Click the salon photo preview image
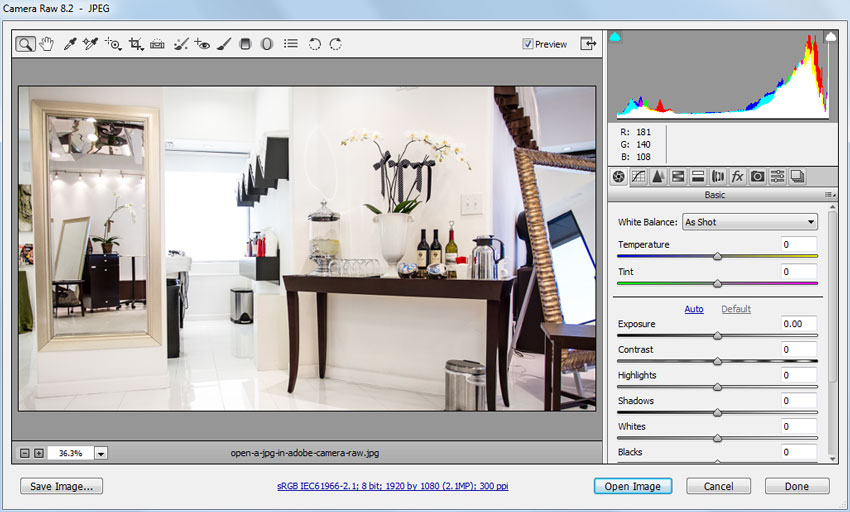The height and width of the screenshot is (512, 850). point(307,248)
